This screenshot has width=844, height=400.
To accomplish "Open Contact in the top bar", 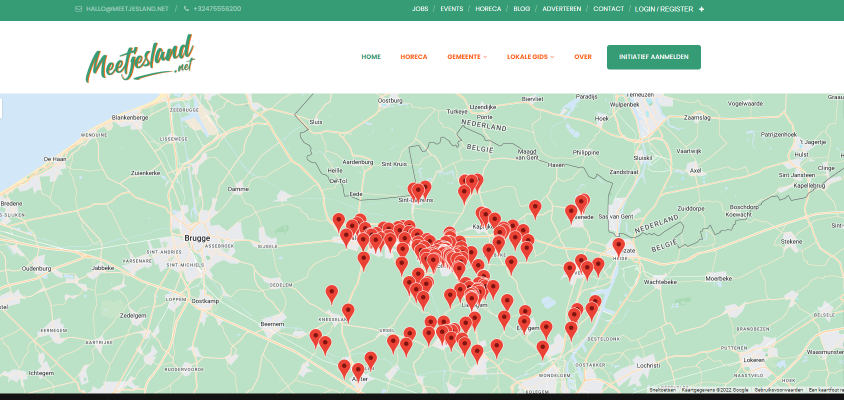I will click(x=609, y=9).
